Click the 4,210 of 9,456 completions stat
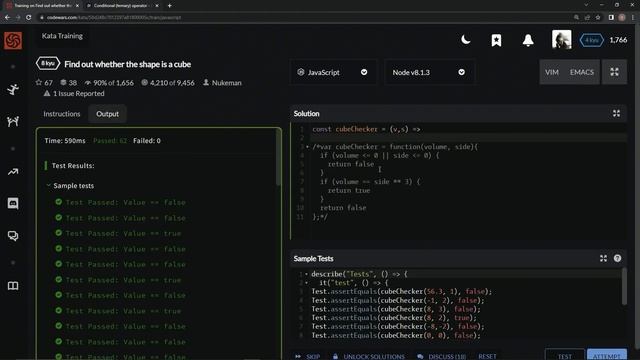 168,82
